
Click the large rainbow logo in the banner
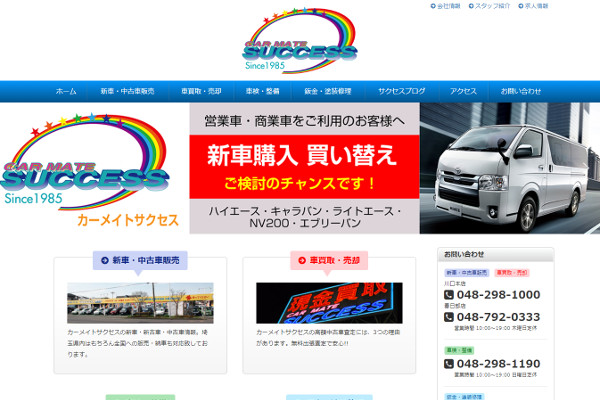tap(85, 162)
